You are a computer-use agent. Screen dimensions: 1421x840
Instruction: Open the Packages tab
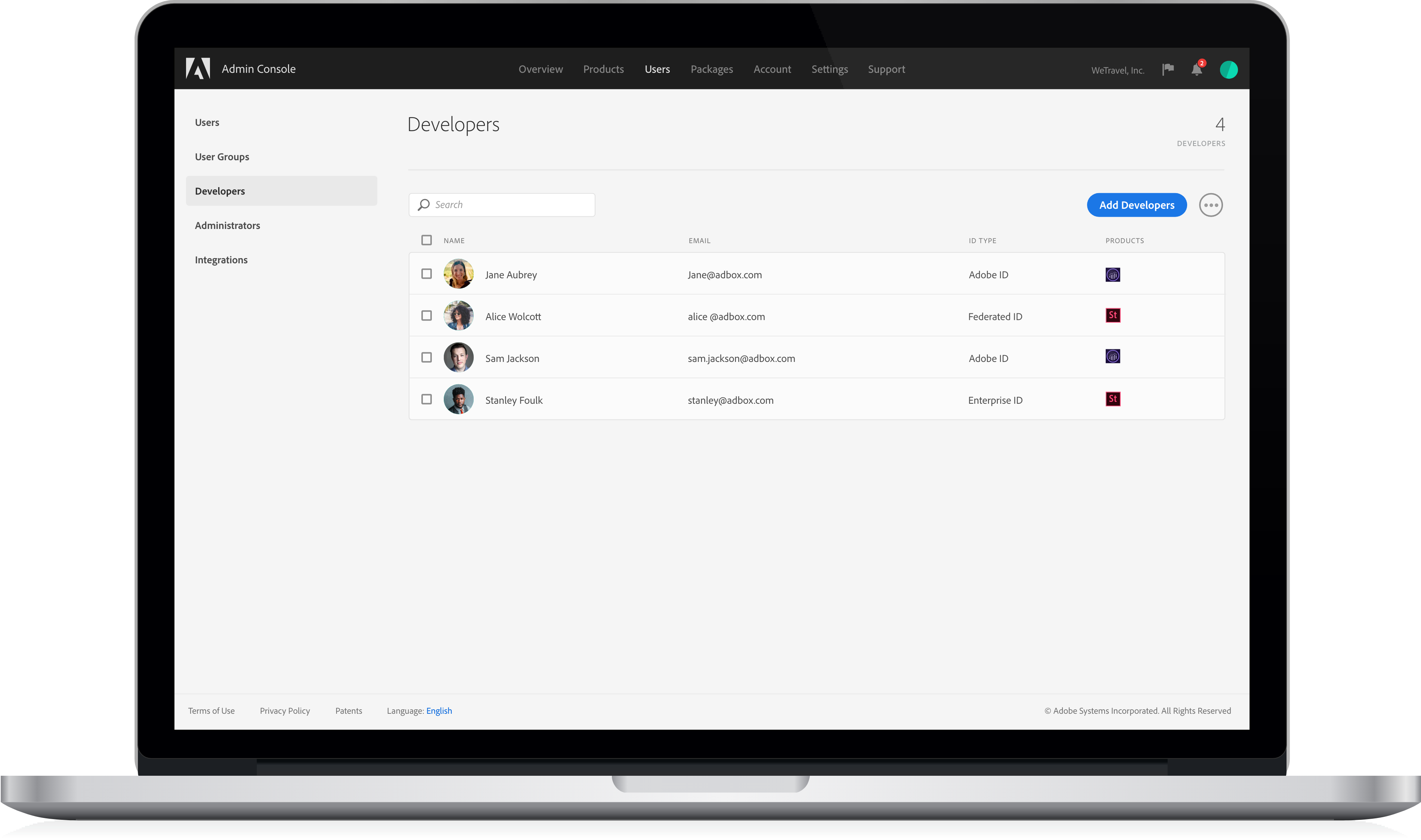[712, 69]
